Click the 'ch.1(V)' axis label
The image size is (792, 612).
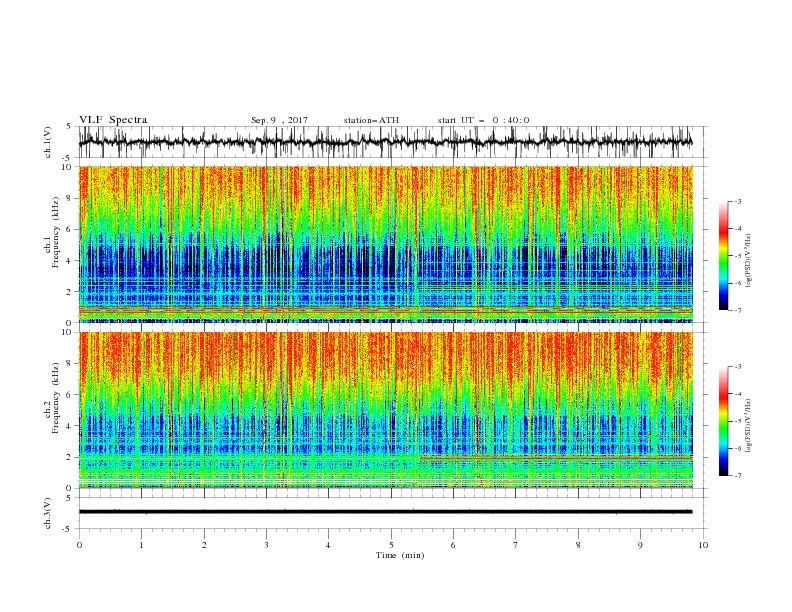click(x=48, y=142)
